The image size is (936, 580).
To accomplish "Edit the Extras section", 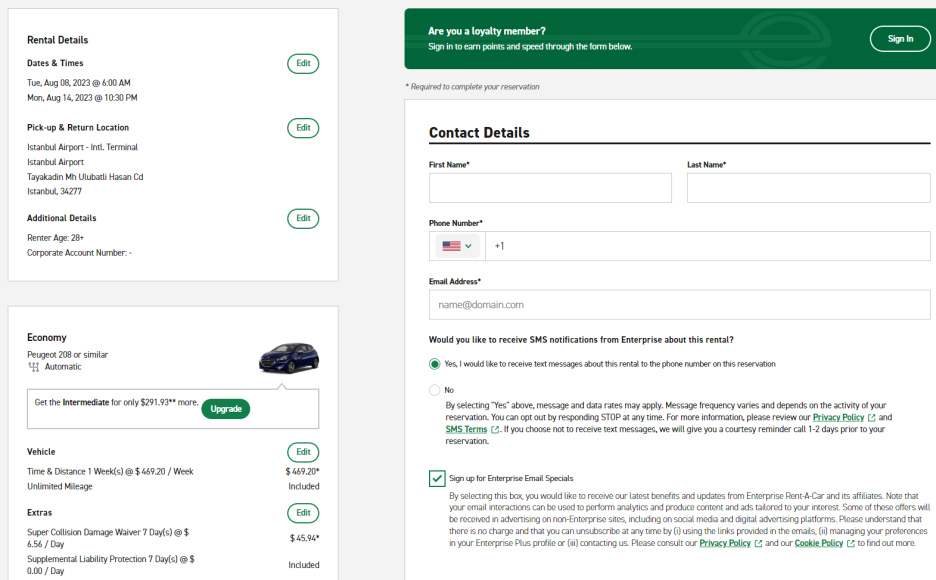I will coord(303,513).
